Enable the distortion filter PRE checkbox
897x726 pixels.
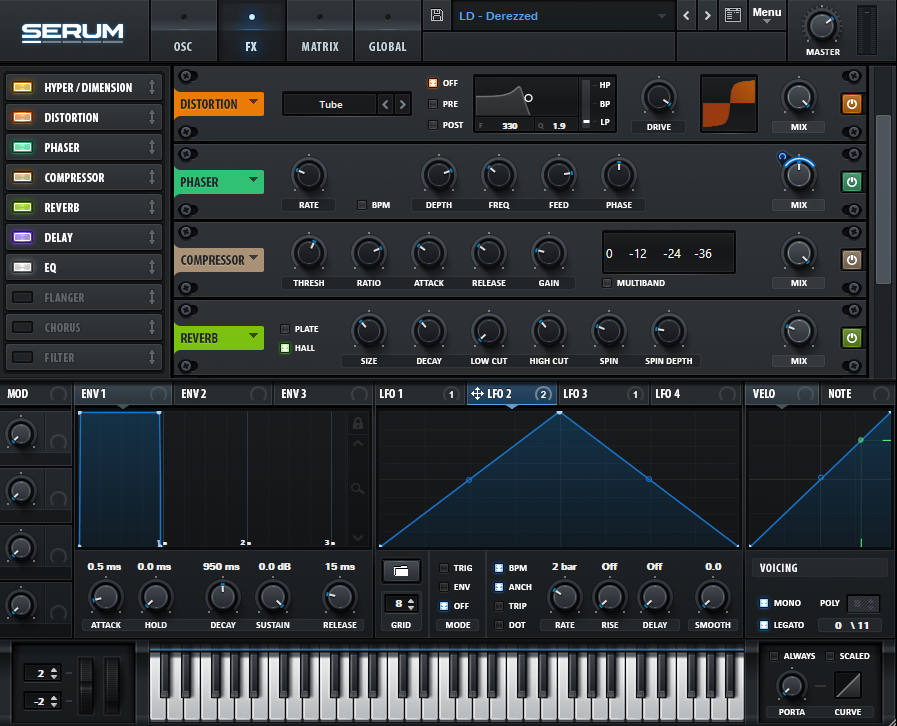click(x=433, y=104)
